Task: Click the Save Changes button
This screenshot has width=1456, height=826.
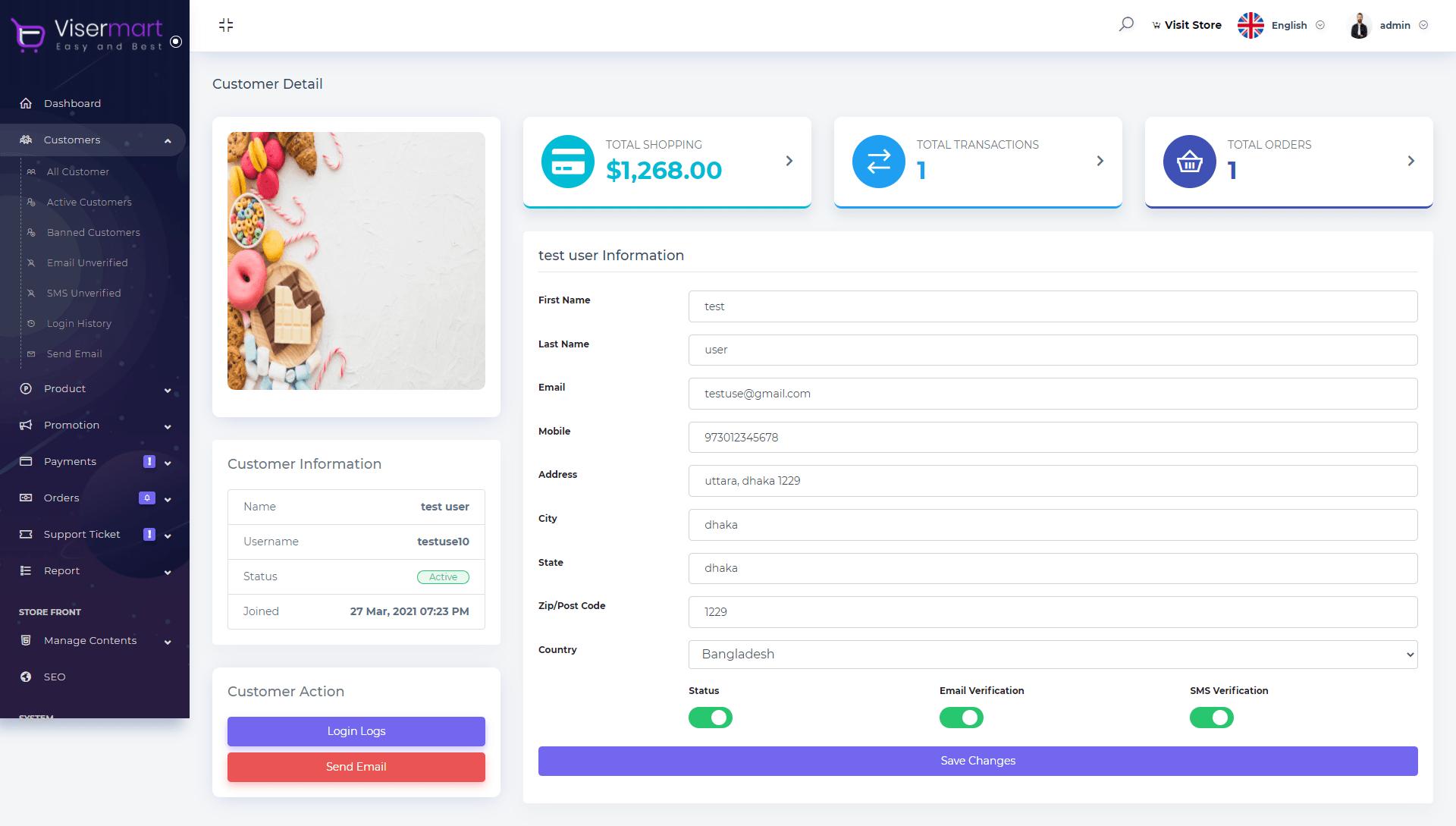Action: pos(978,761)
